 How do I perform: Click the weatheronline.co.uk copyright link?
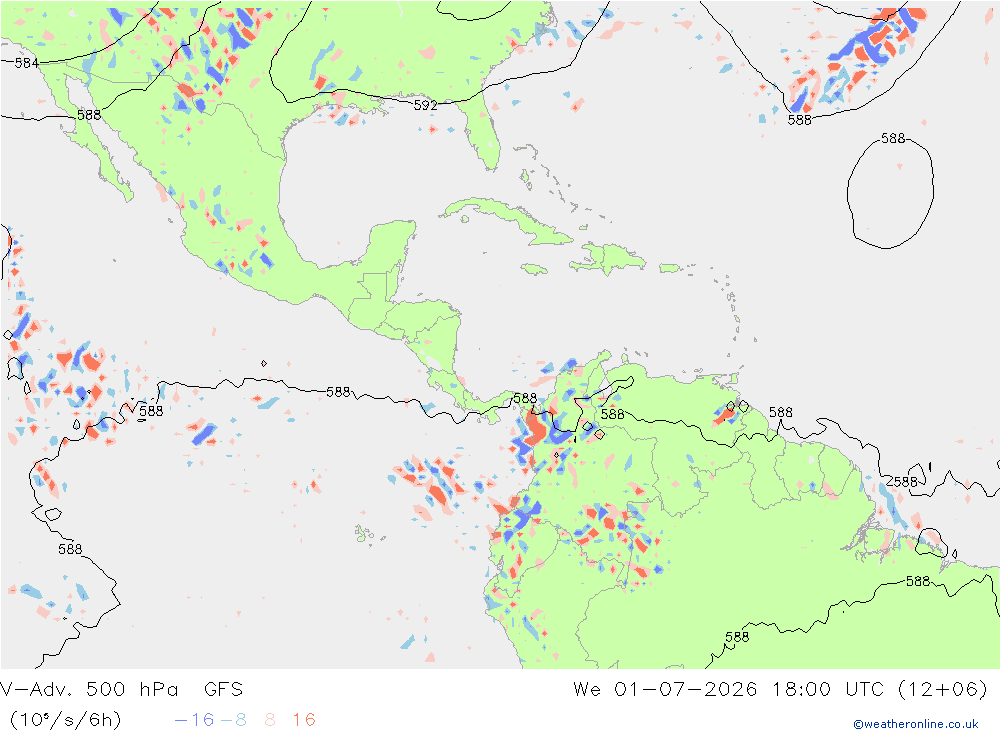coord(916,724)
